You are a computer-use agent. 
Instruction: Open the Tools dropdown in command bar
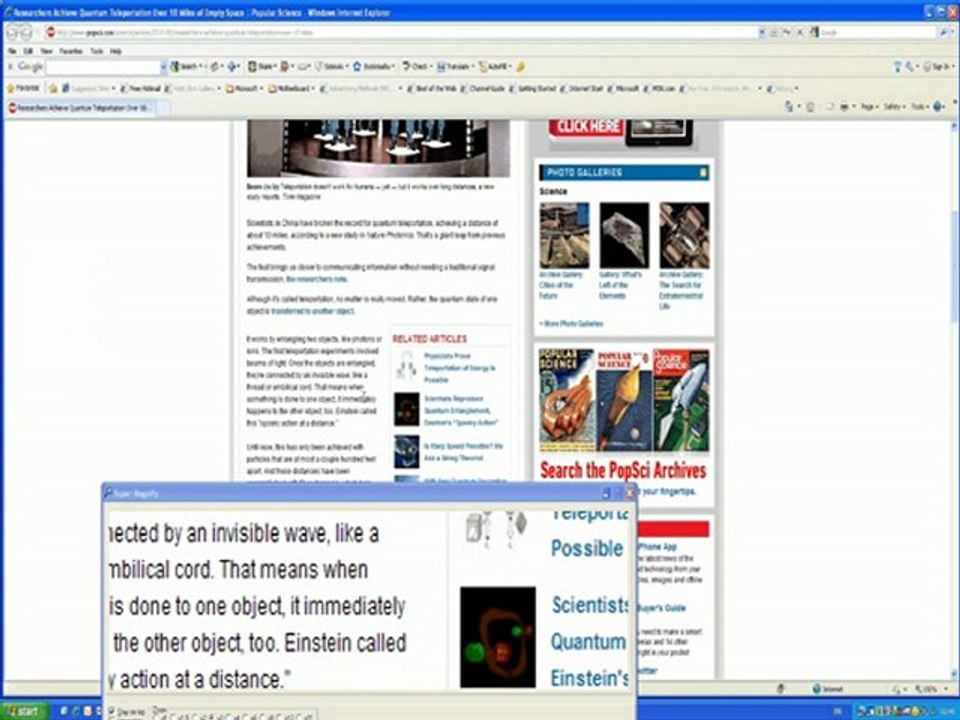[x=919, y=107]
